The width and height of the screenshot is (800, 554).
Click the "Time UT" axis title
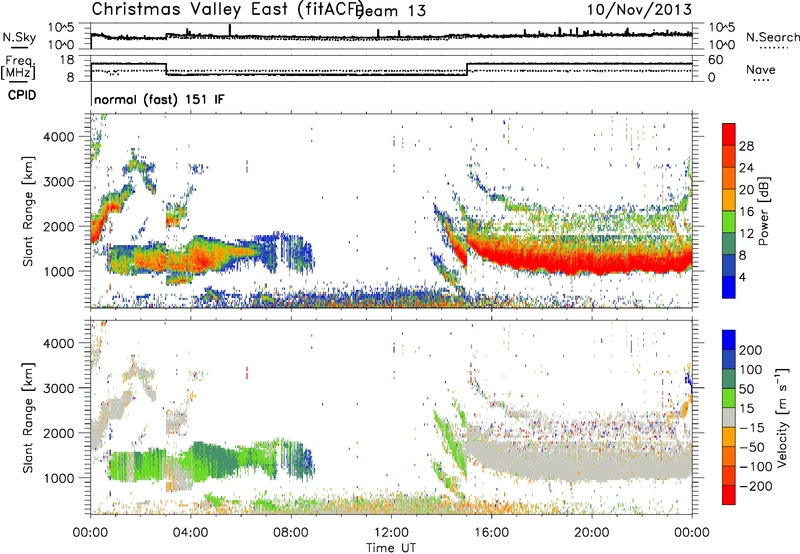click(391, 548)
